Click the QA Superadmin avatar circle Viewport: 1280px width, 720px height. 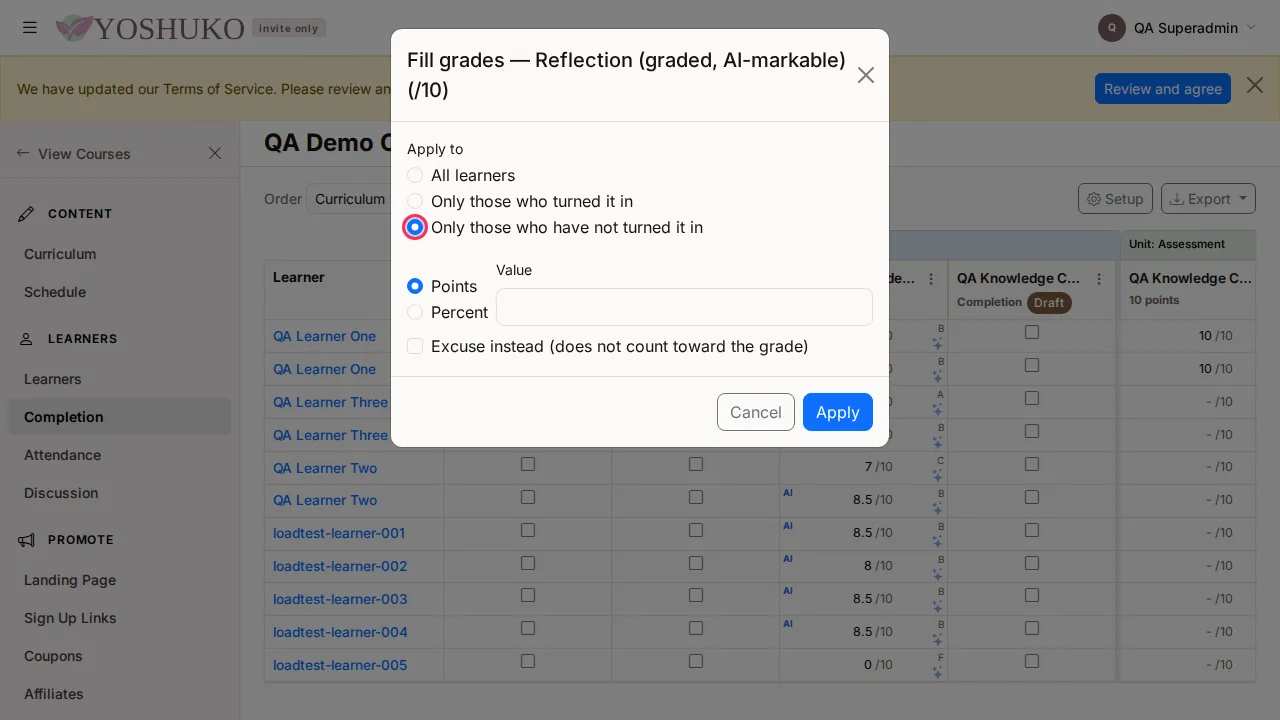pos(1112,28)
